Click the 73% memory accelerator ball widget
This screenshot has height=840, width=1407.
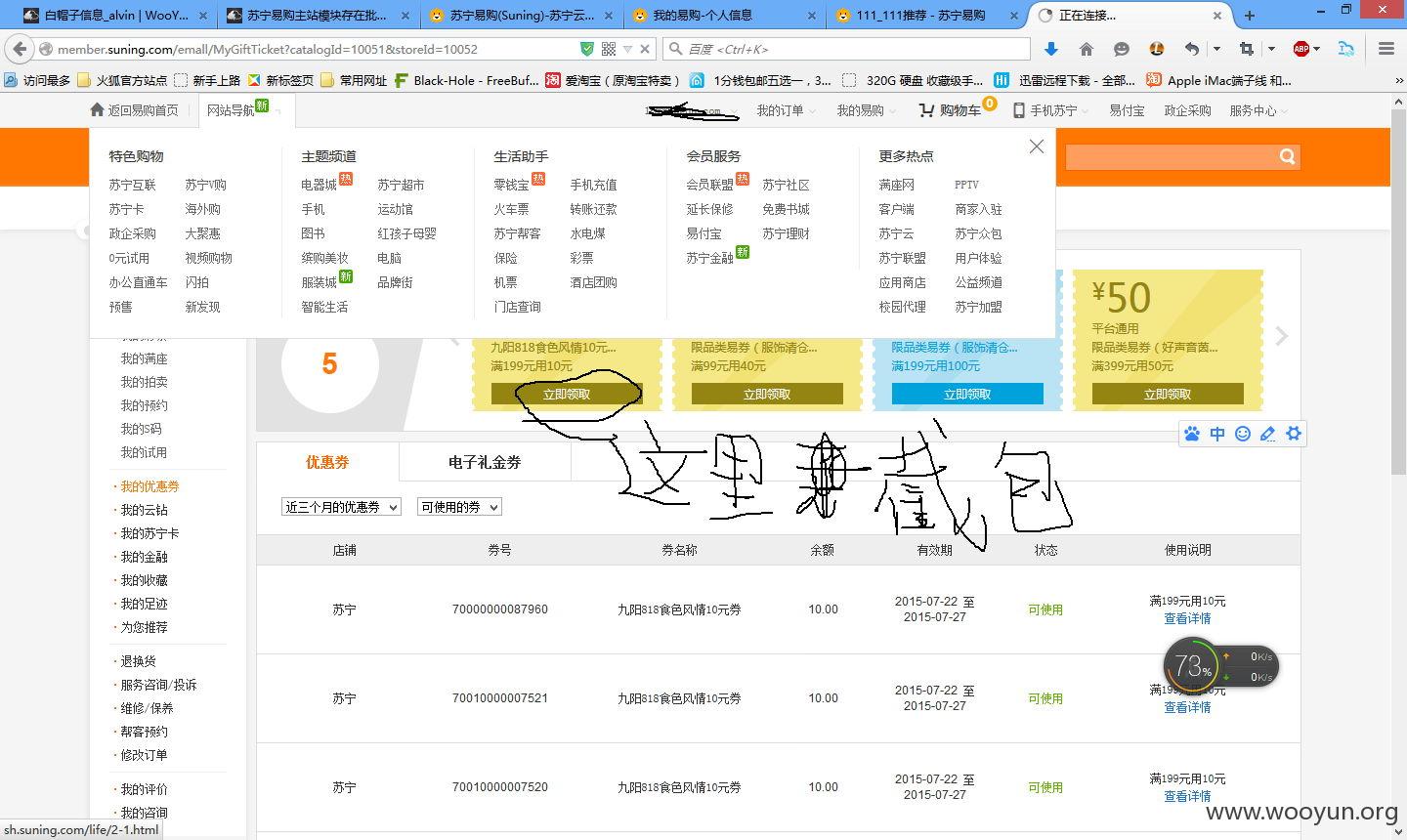[1191, 666]
